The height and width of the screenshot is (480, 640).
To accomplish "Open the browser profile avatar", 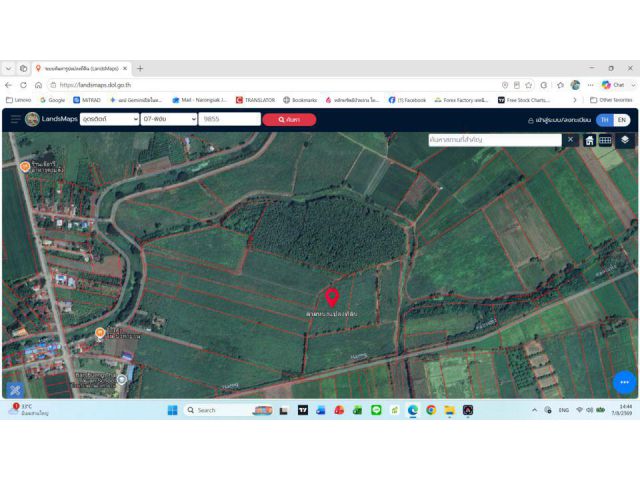I will click(575, 85).
